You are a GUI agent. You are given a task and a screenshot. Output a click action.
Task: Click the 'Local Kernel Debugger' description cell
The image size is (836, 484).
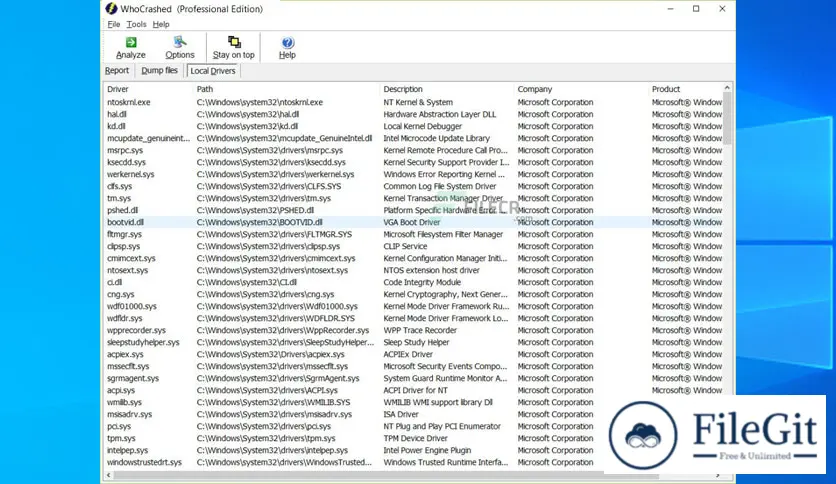pyautogui.click(x=422, y=126)
